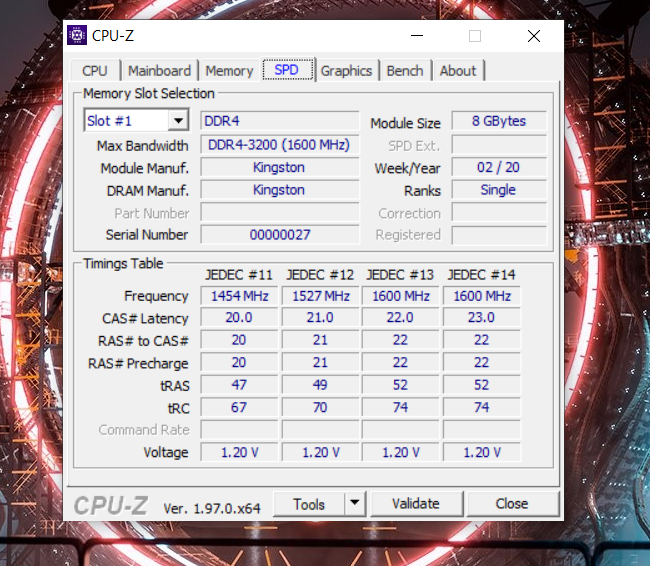Click the JEDEC #13 1600 MHz frequency cell
Viewport: 650px width, 566px height.
pyautogui.click(x=400, y=296)
